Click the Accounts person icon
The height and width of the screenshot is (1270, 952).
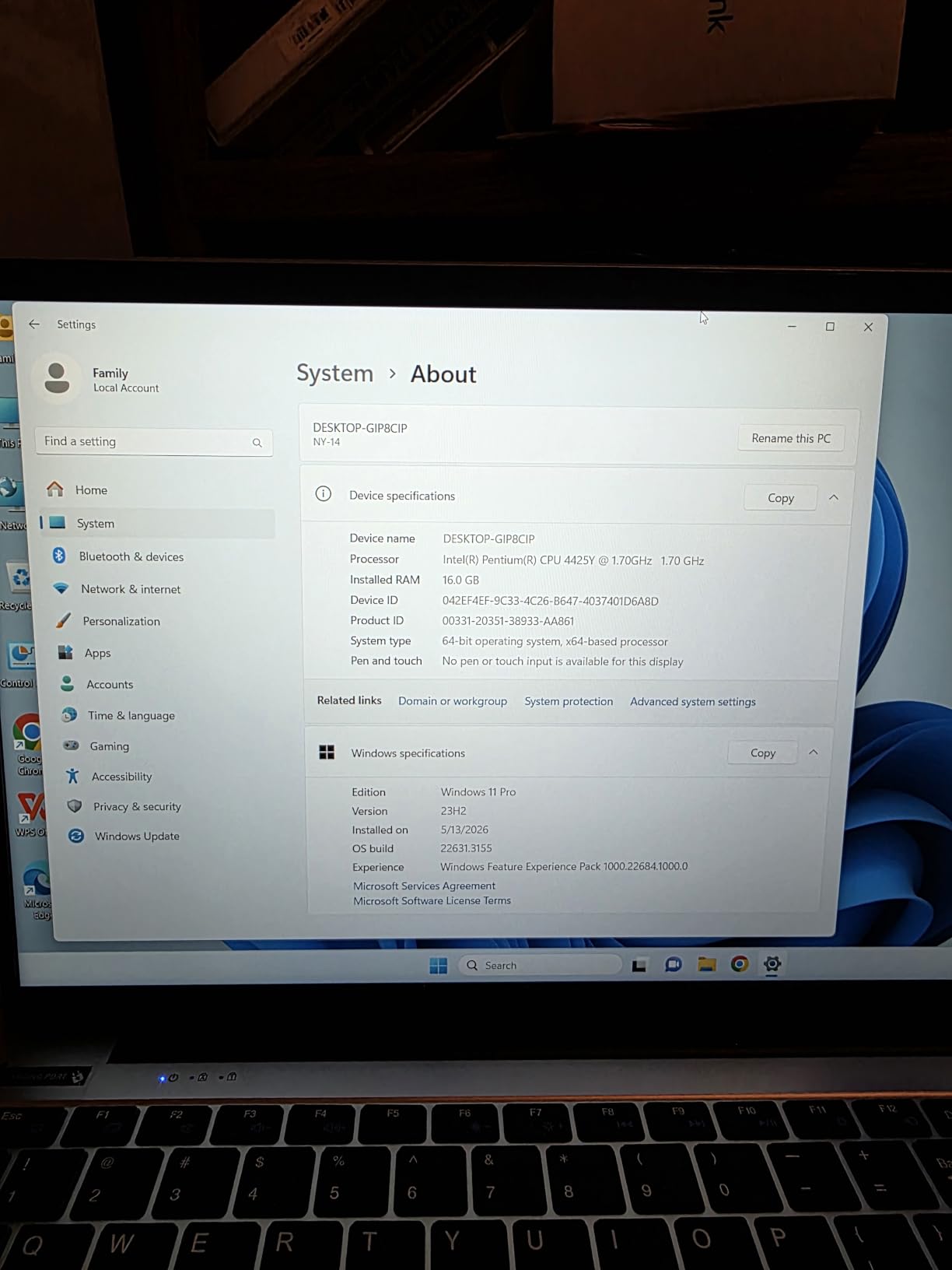click(x=67, y=683)
